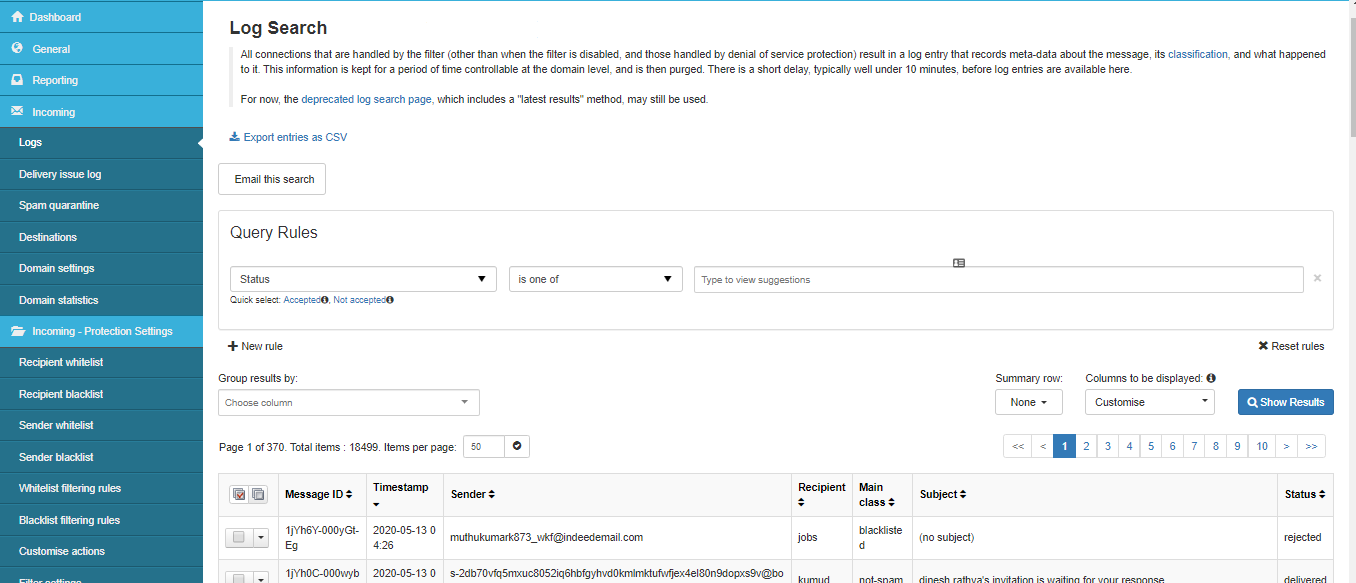Apply items per page with the check icon
Screen dimensions: 1356x583
(x=517, y=446)
